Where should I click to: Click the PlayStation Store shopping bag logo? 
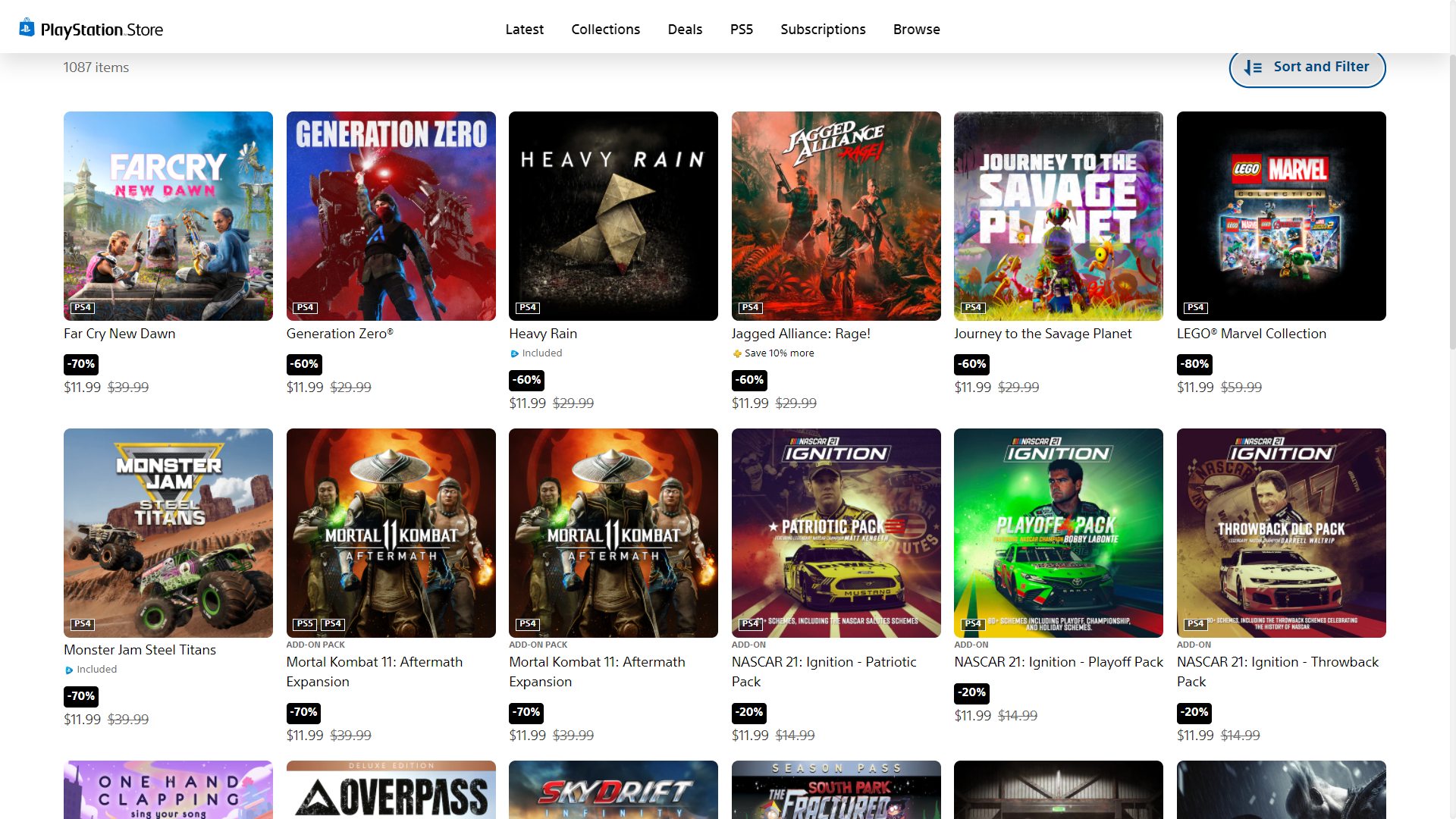coord(27,28)
